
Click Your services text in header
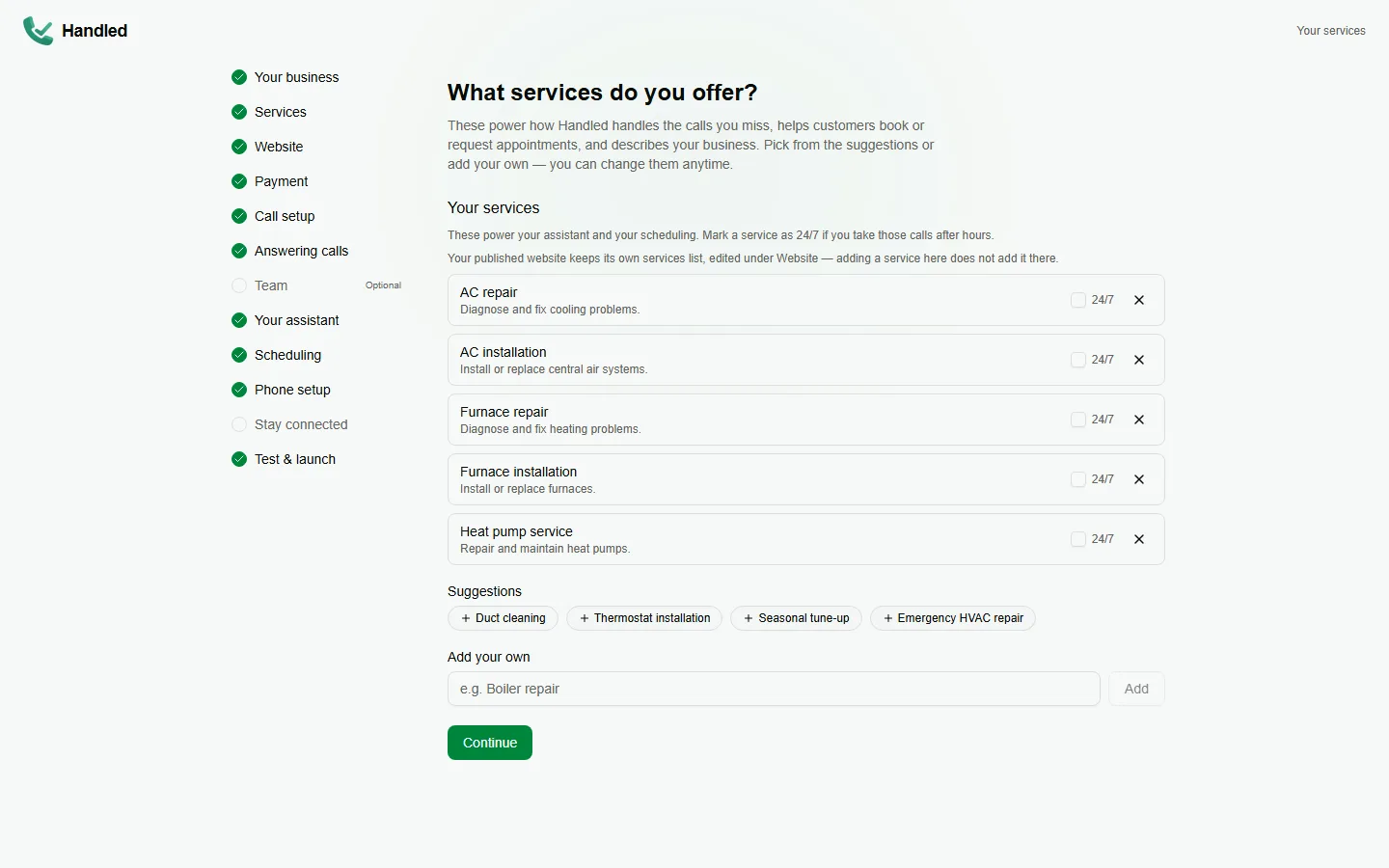1331,31
